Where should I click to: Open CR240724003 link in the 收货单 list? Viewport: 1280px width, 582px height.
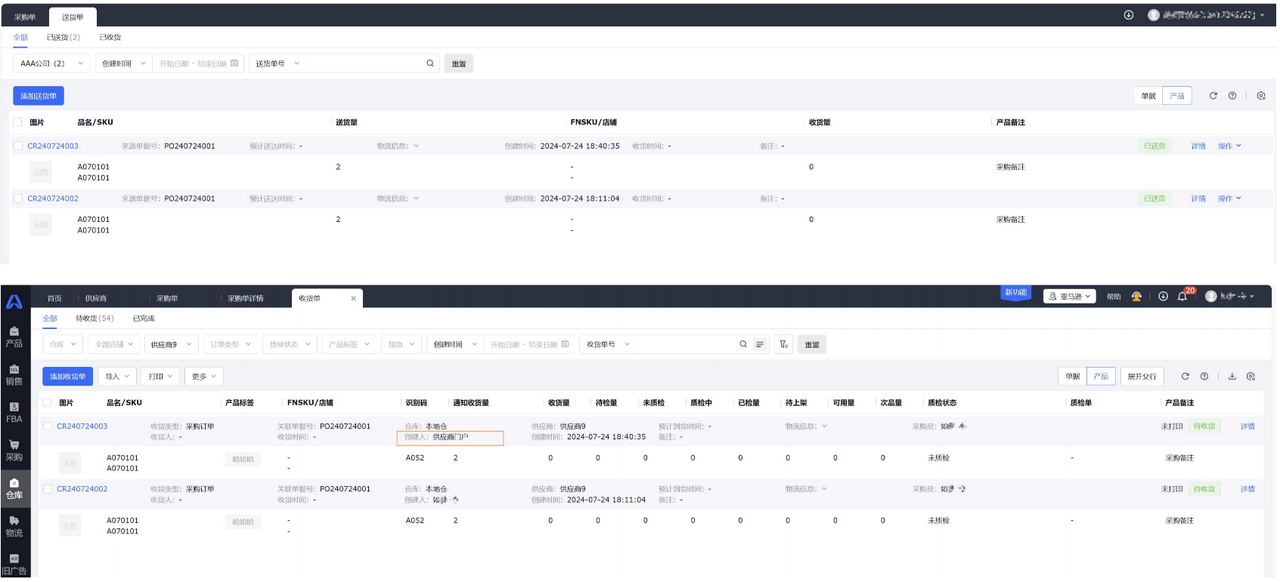tap(82, 426)
